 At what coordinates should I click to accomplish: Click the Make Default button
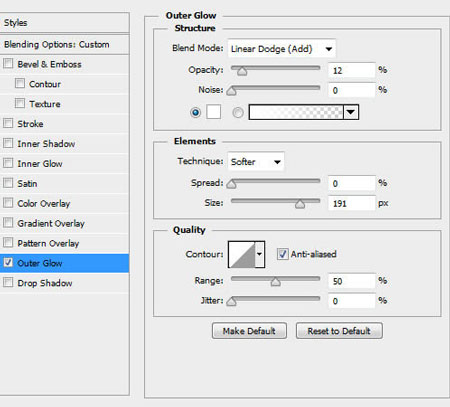point(249,331)
